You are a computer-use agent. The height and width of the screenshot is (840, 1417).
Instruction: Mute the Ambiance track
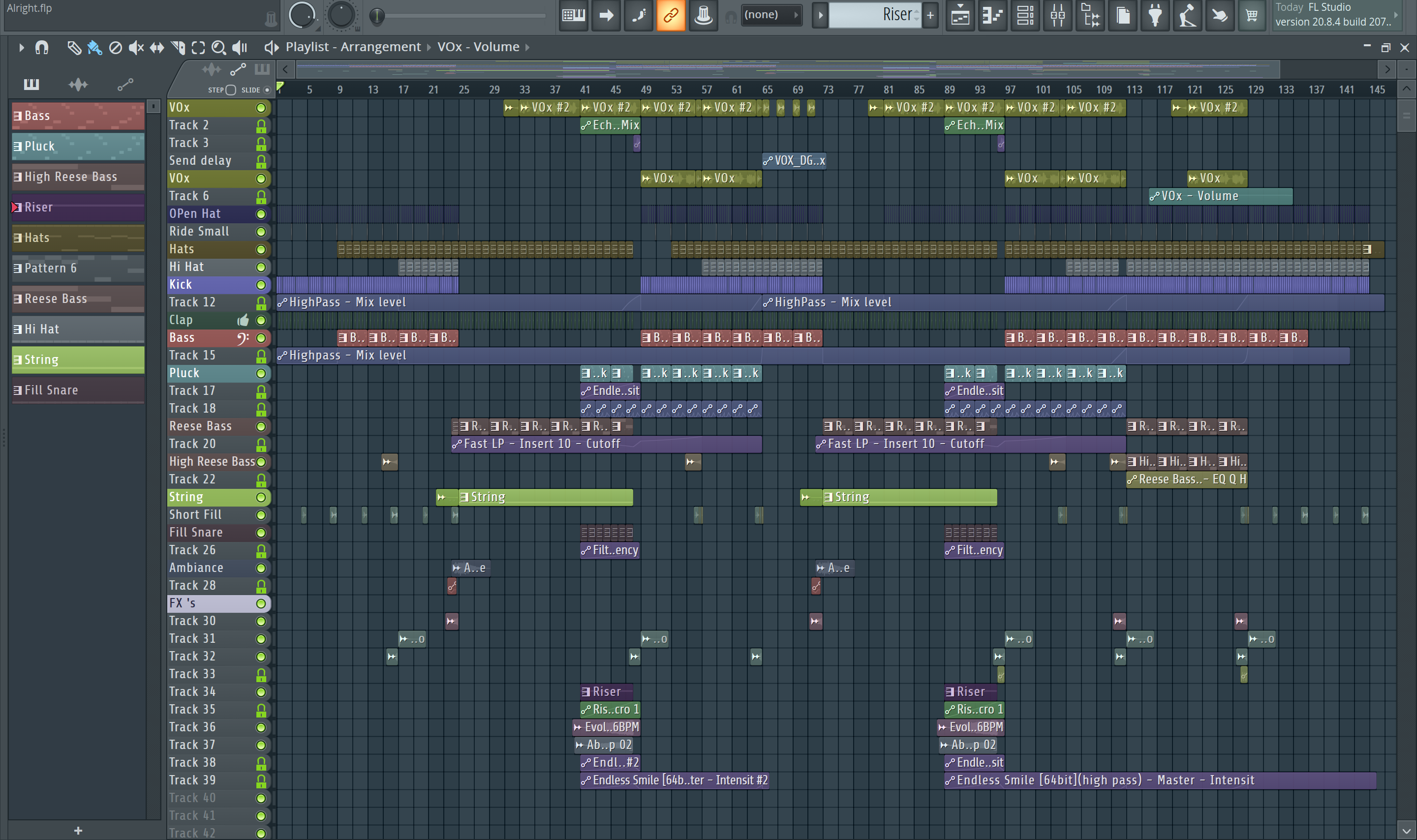pos(261,569)
